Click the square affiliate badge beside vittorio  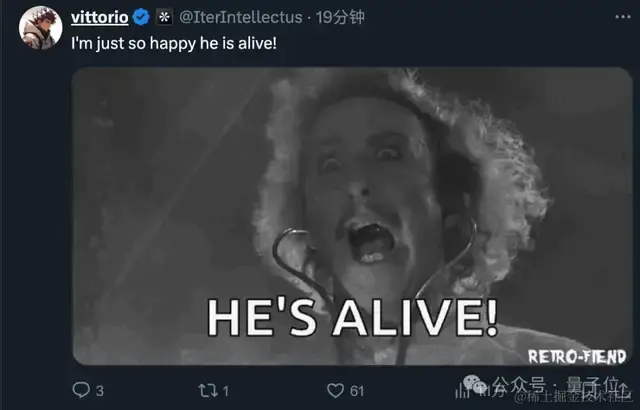164,17
